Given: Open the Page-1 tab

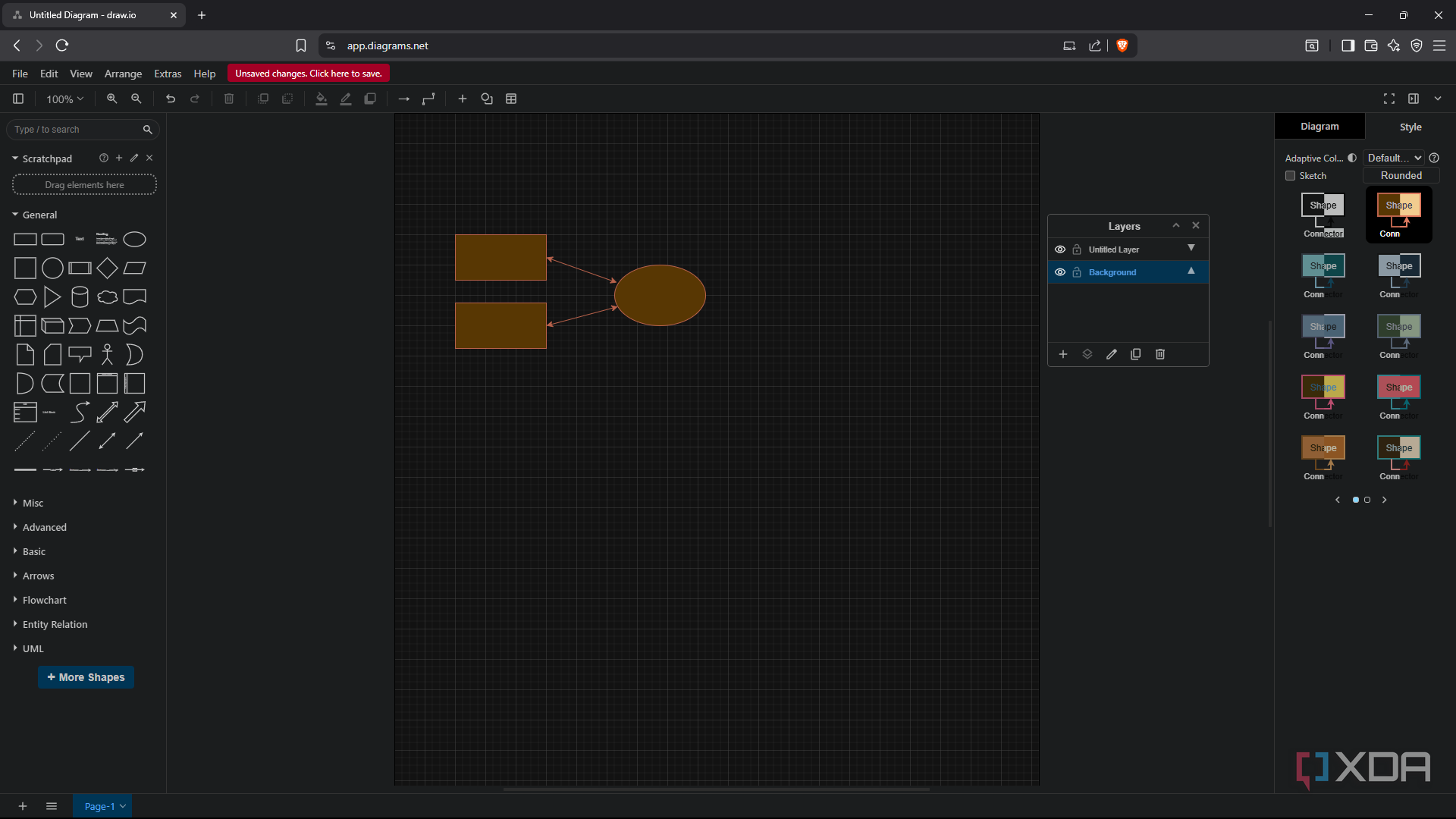Looking at the screenshot, I should point(102,806).
